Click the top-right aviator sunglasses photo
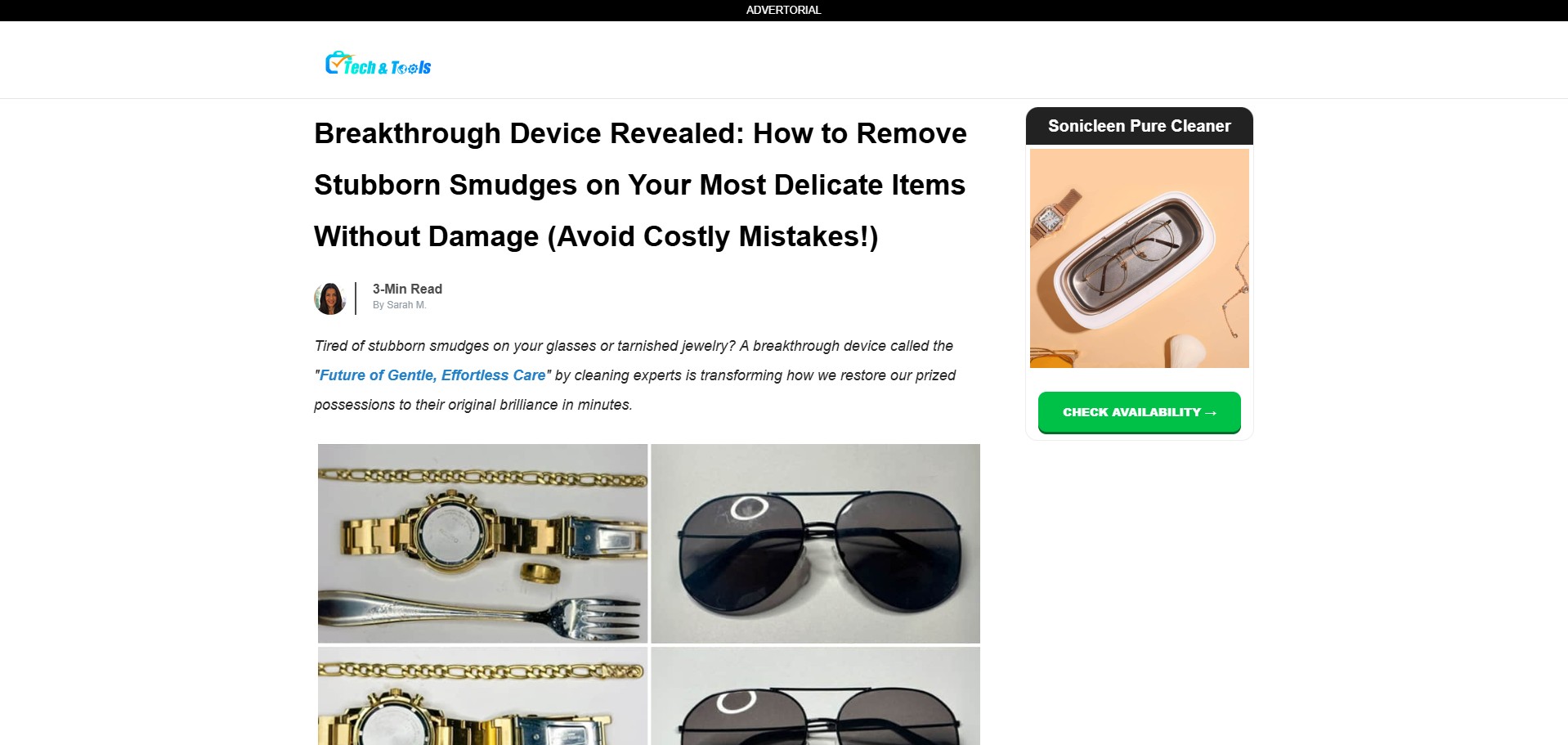The height and width of the screenshot is (745, 1568). point(815,543)
